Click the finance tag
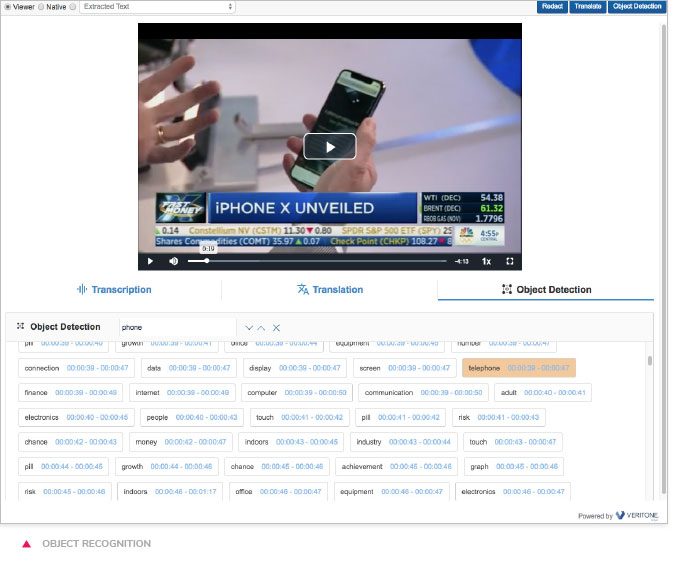The image size is (700, 569). tap(71, 393)
